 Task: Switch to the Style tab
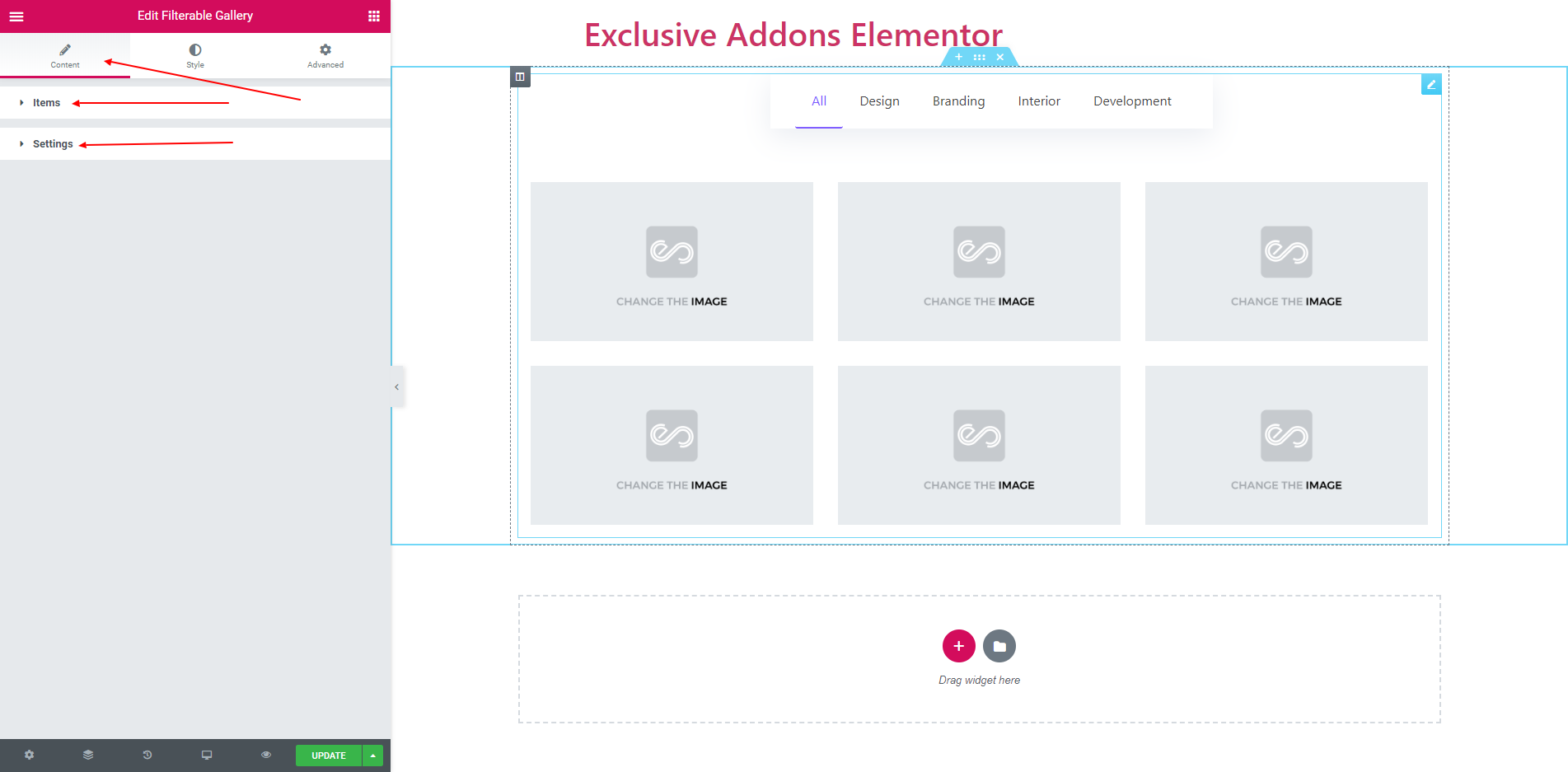click(195, 55)
